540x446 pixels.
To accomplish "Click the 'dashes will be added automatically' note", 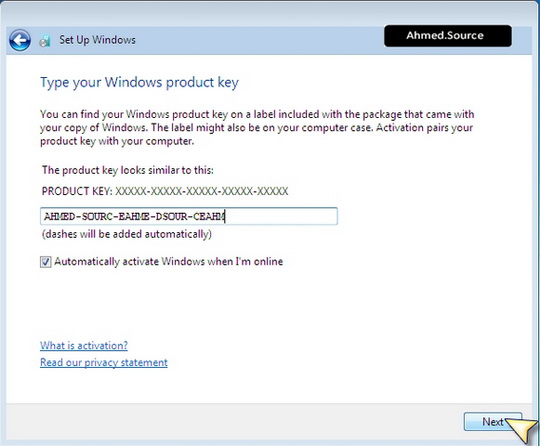I will tap(126, 234).
